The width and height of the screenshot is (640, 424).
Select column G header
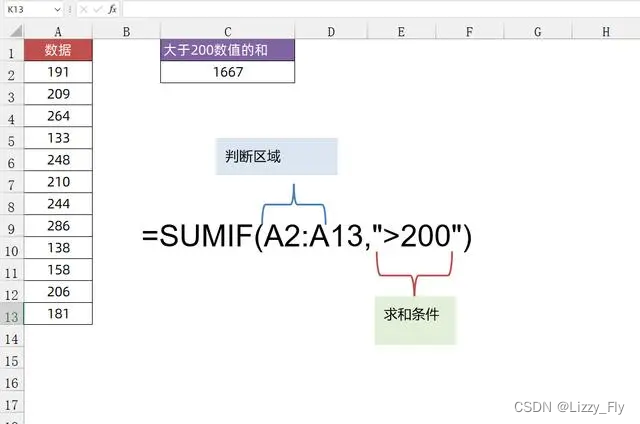click(538, 31)
